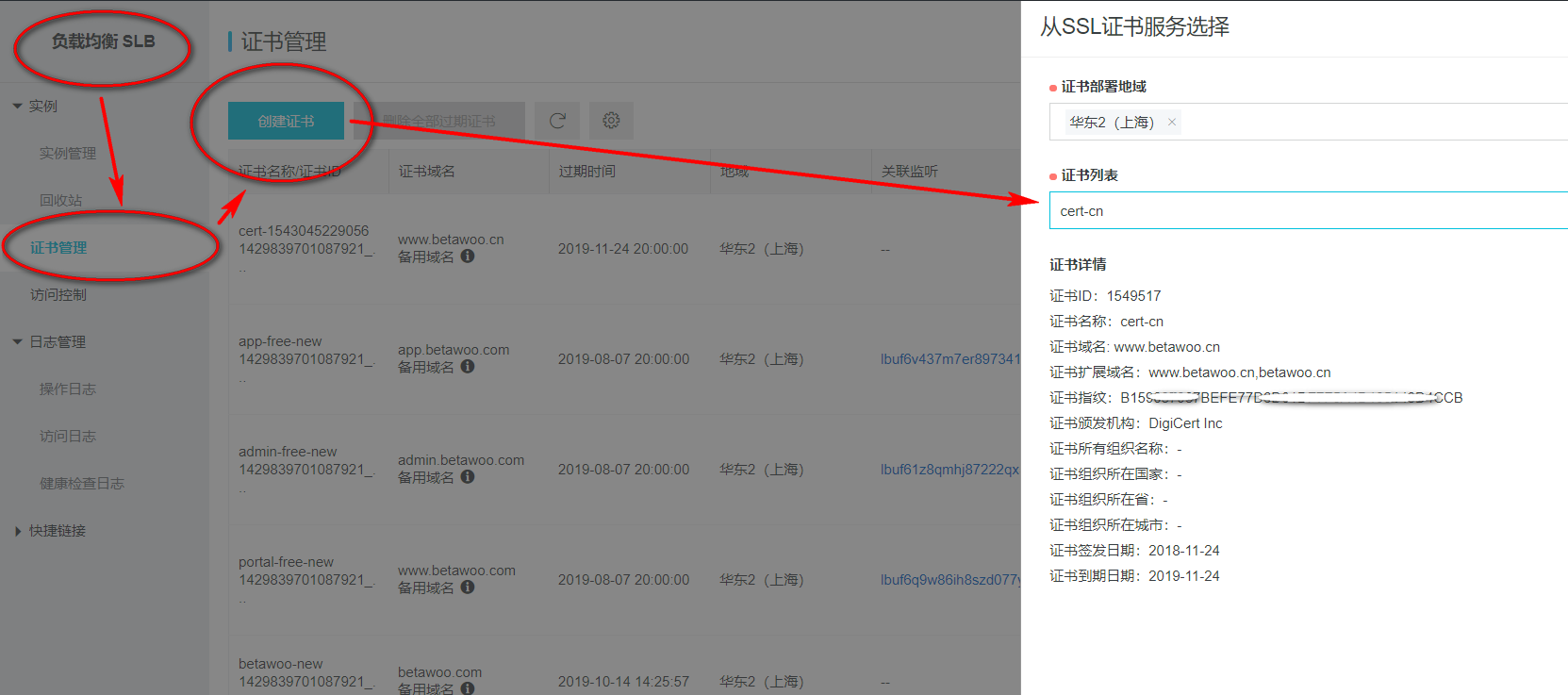
Task: Collapse the 实例 section arrow
Action: click(x=17, y=106)
